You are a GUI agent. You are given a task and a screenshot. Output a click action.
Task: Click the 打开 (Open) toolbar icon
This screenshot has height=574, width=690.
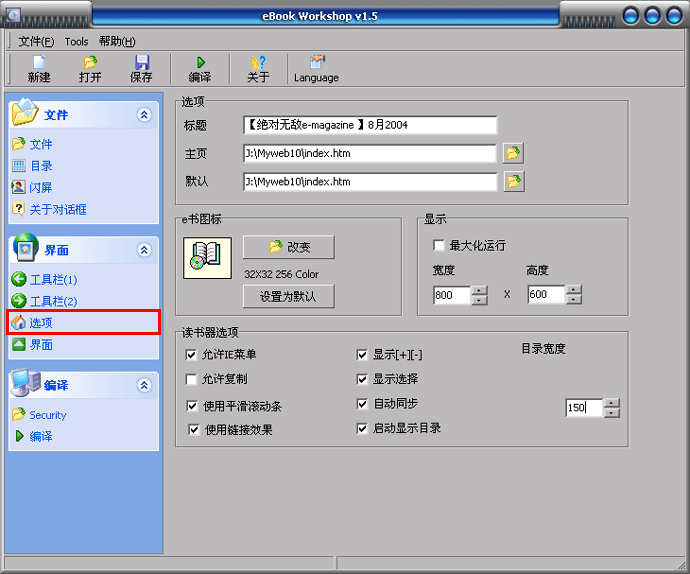pyautogui.click(x=90, y=63)
